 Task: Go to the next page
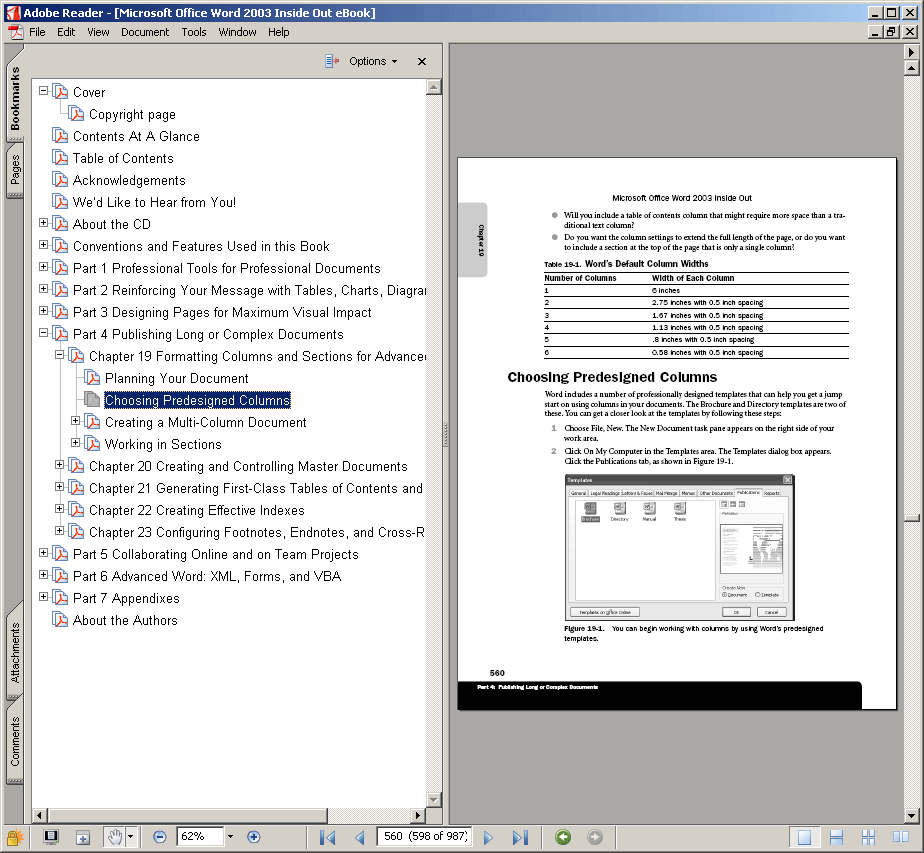(488, 837)
